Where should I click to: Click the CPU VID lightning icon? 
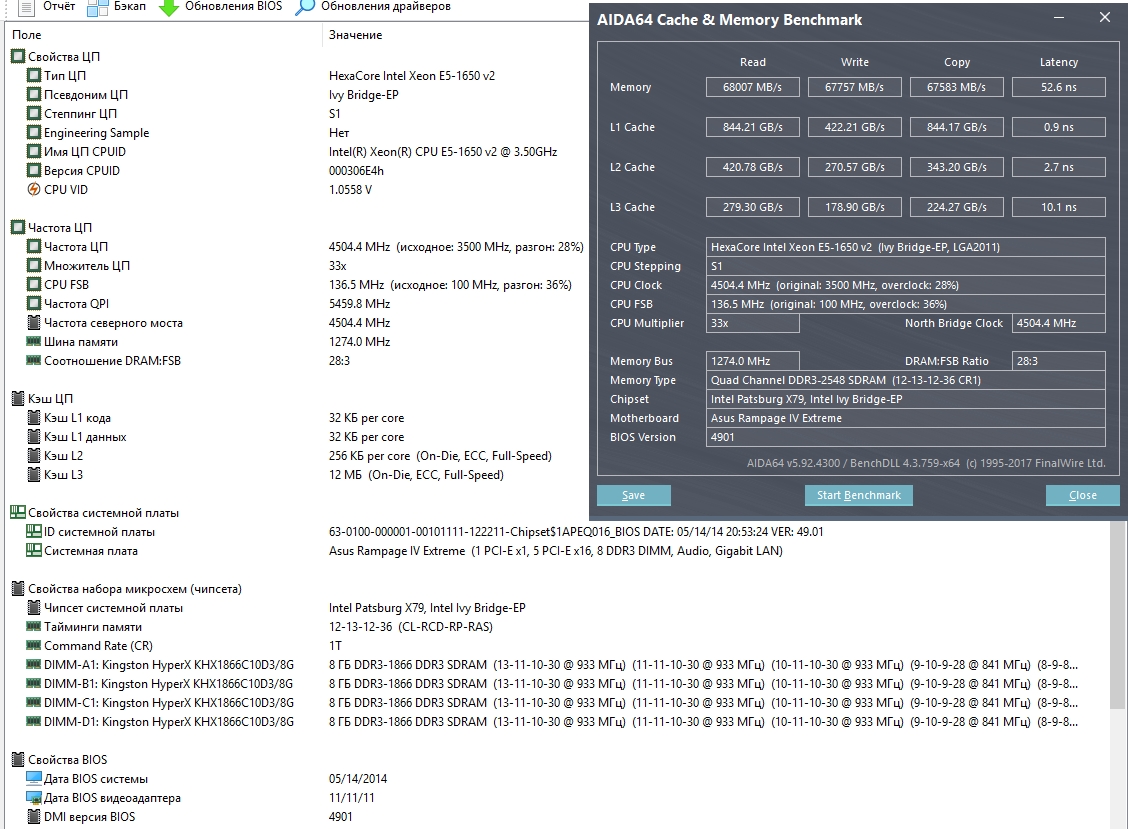pos(34,189)
